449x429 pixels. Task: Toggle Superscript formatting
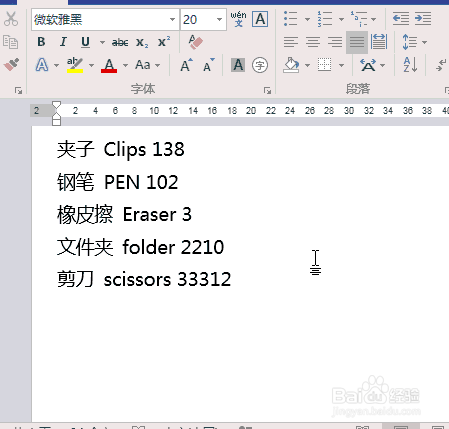[x=164, y=42]
